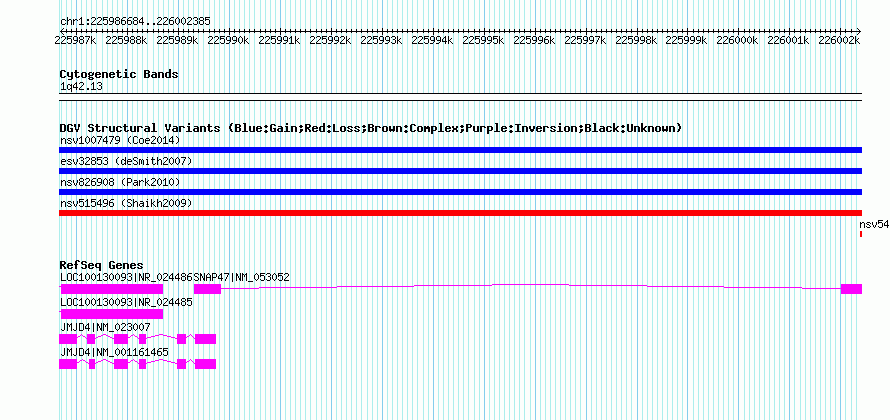Click the blue gain bar for esv32853
This screenshot has width=890, height=420.
[x=460, y=171]
